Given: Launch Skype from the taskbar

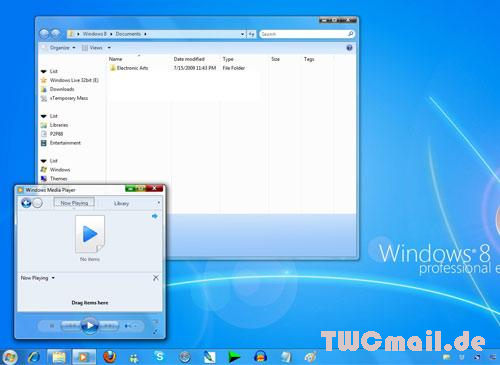Looking at the screenshot, I should [160, 357].
